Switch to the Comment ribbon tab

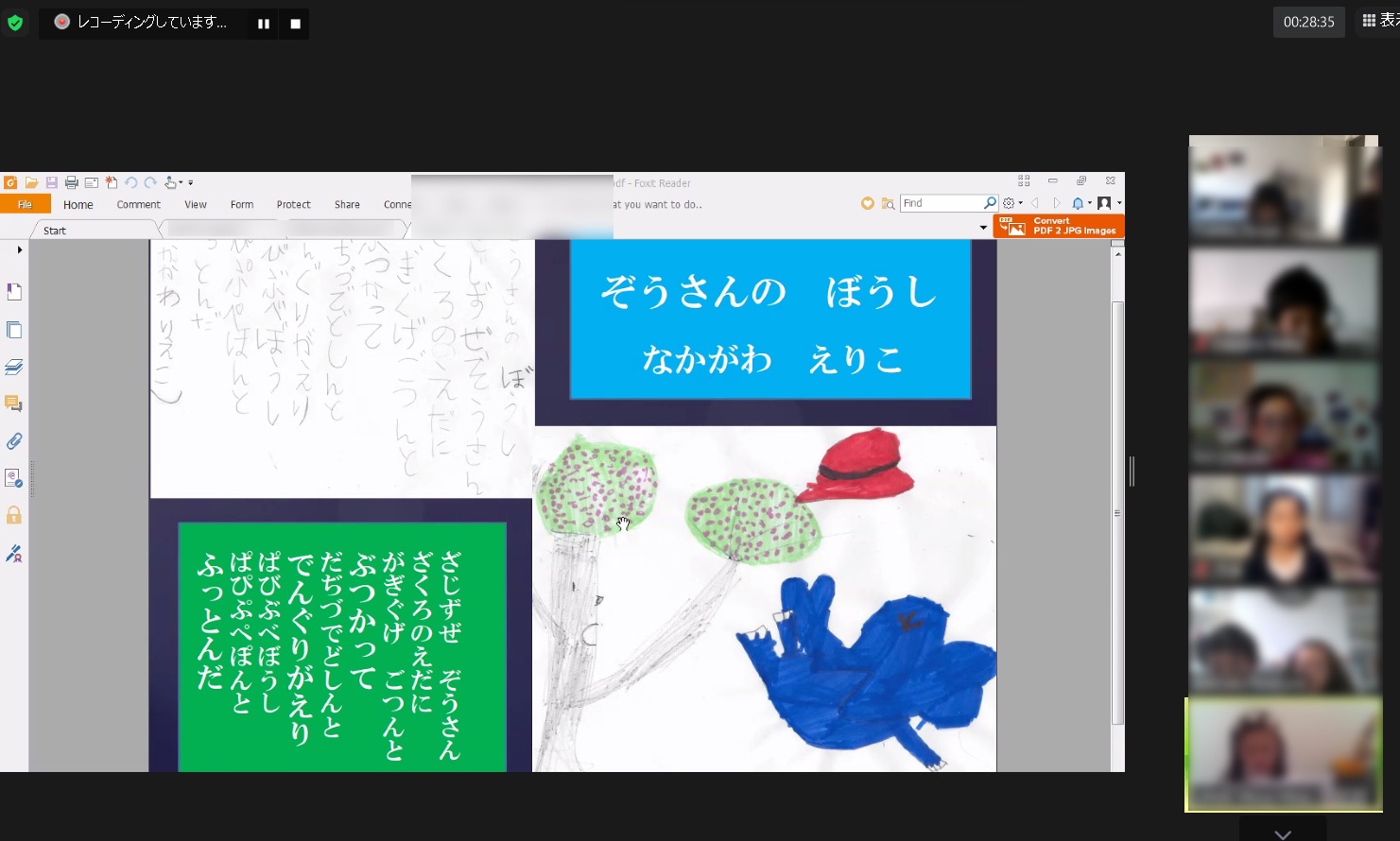(x=139, y=204)
